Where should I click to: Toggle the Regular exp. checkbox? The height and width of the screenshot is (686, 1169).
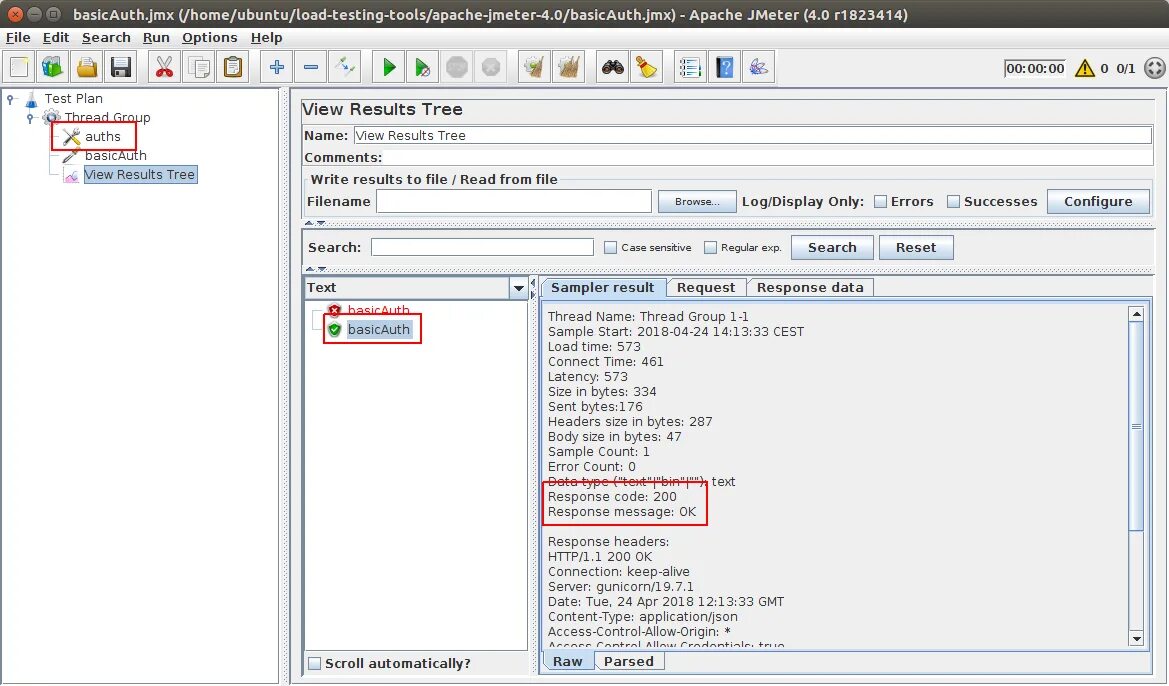(x=710, y=248)
